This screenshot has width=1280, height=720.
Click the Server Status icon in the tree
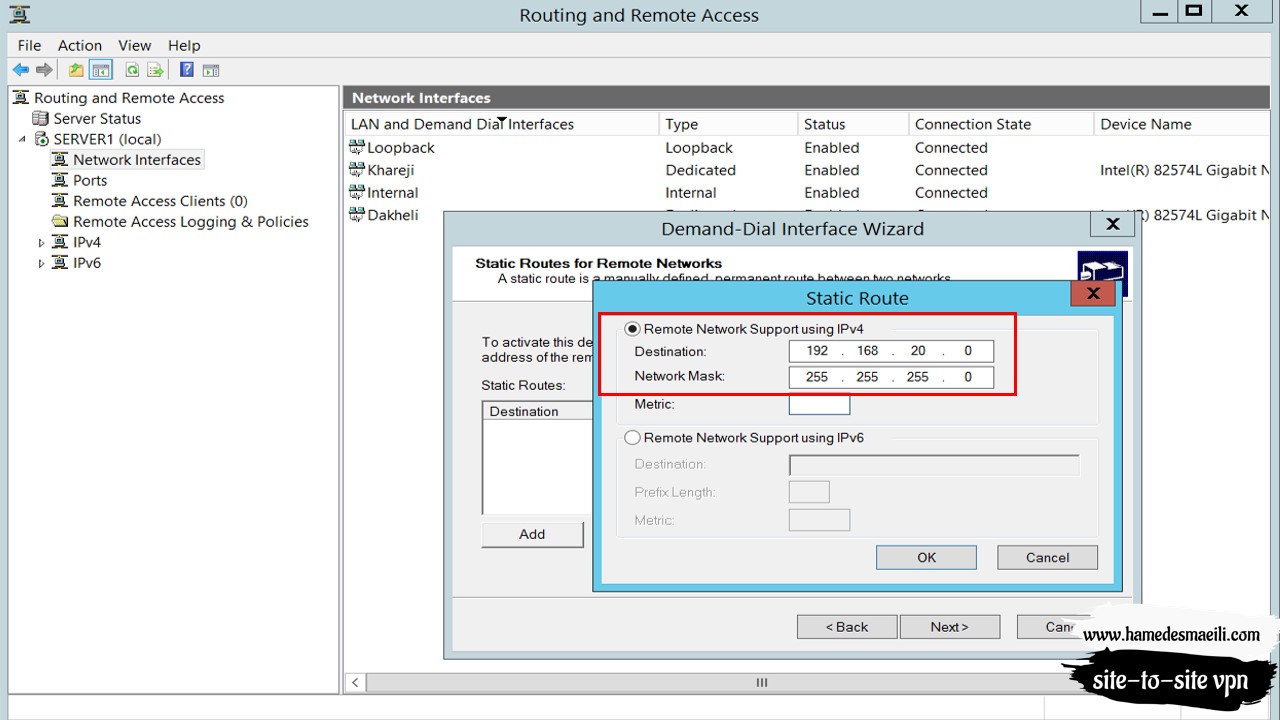click(x=41, y=118)
